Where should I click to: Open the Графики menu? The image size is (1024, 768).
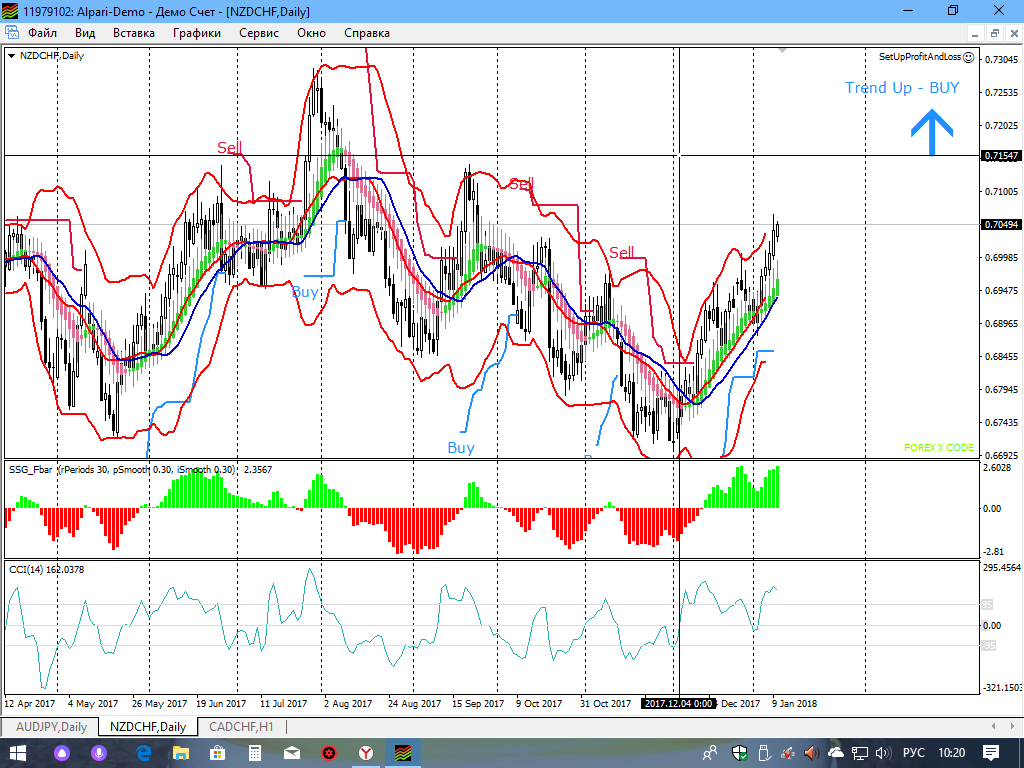(197, 33)
